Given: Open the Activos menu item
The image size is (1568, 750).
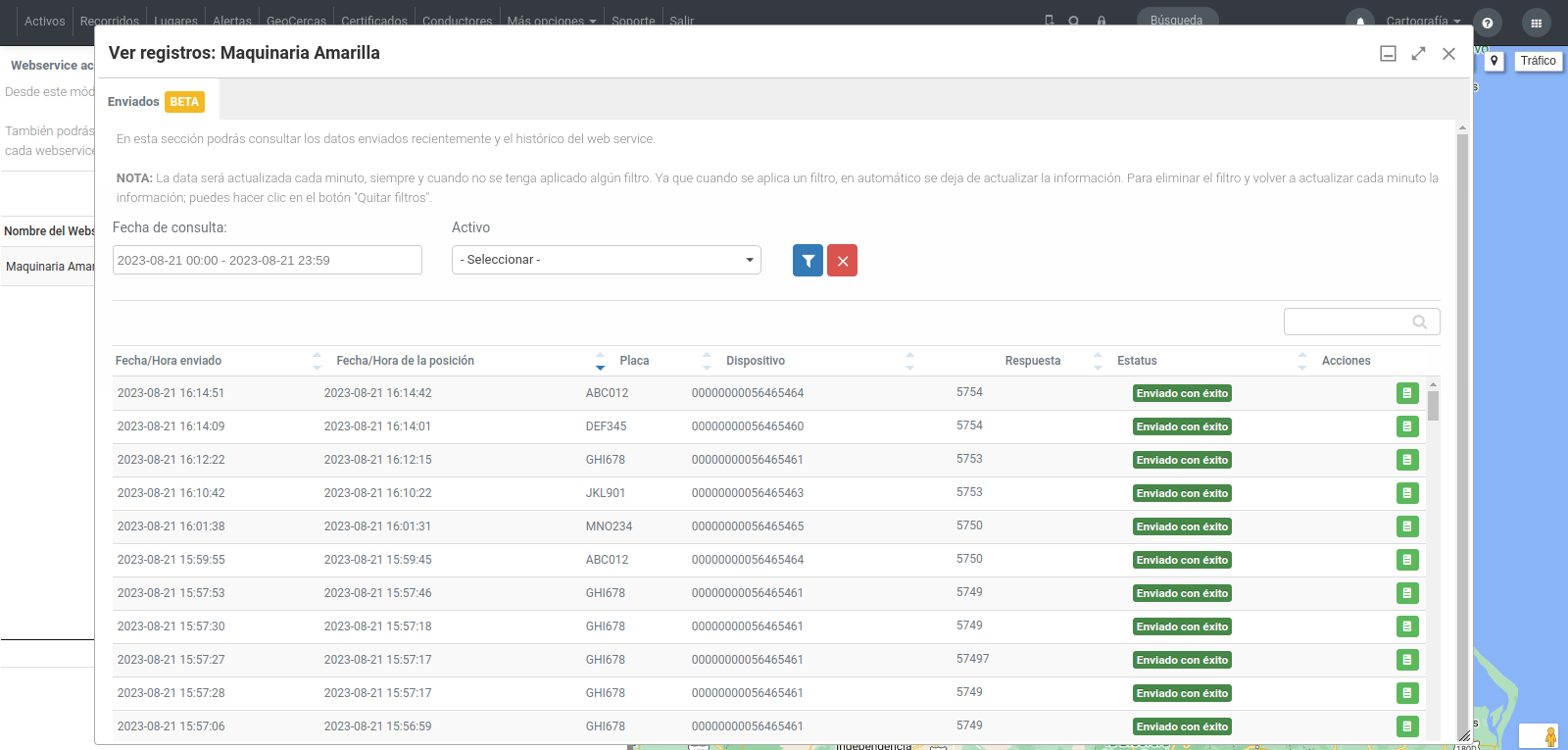Looking at the screenshot, I should point(45,21).
